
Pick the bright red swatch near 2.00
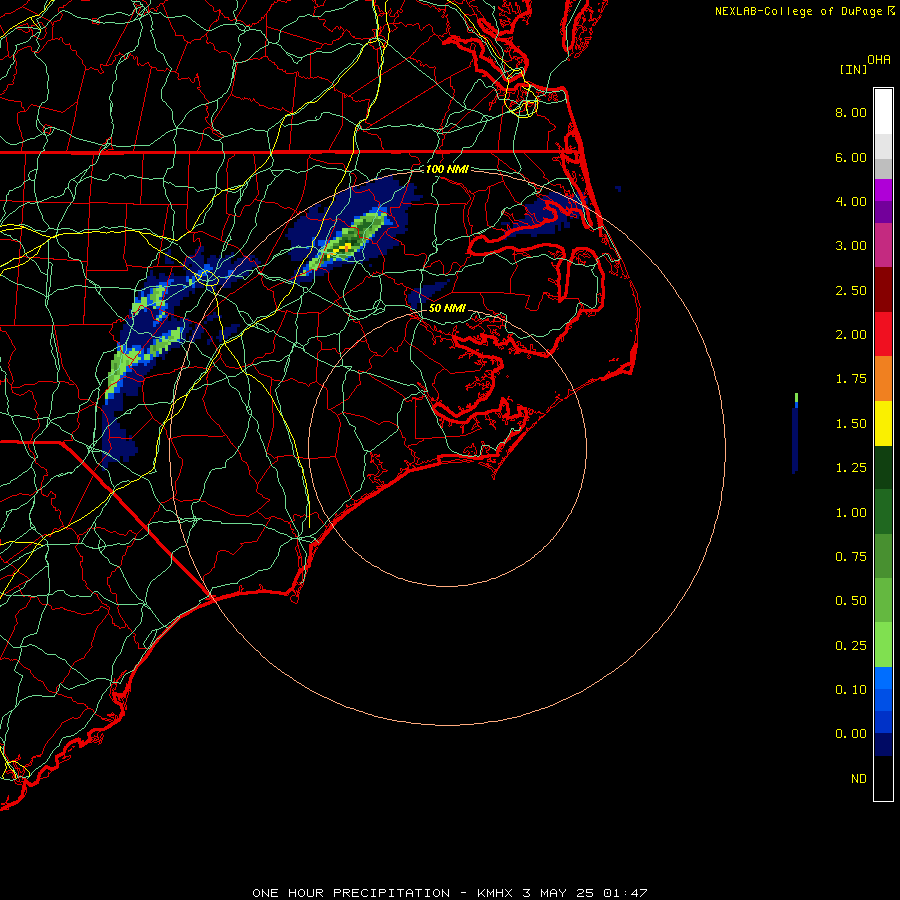click(883, 334)
